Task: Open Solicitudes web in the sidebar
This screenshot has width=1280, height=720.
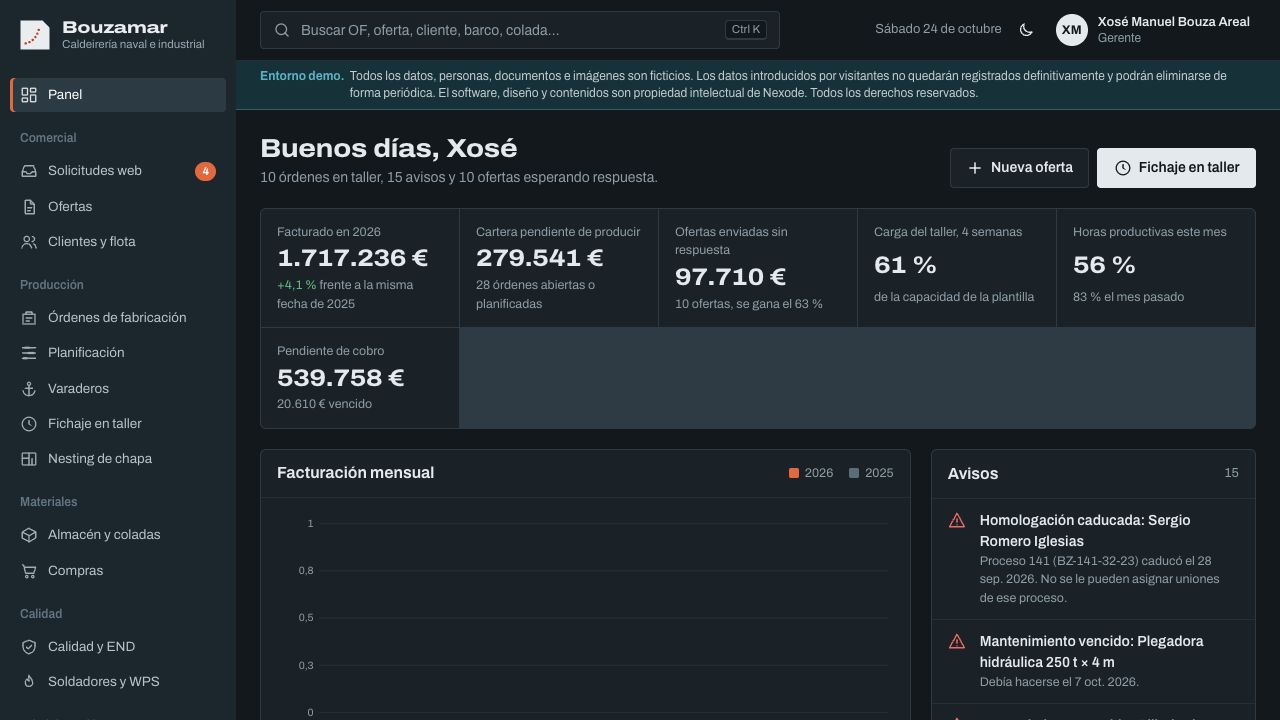Action: pos(118,171)
